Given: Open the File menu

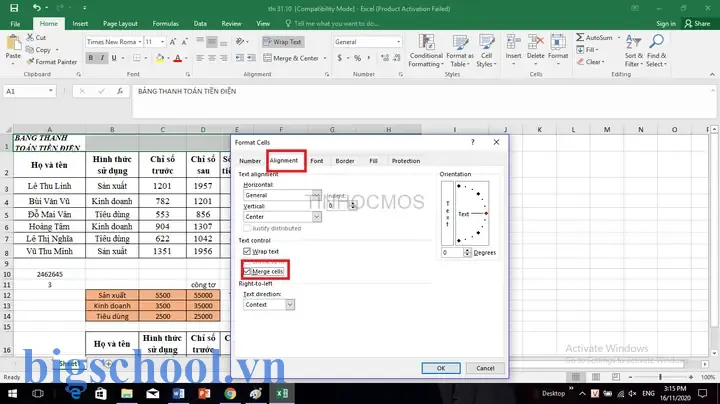Looking at the screenshot, I should (x=15, y=23).
